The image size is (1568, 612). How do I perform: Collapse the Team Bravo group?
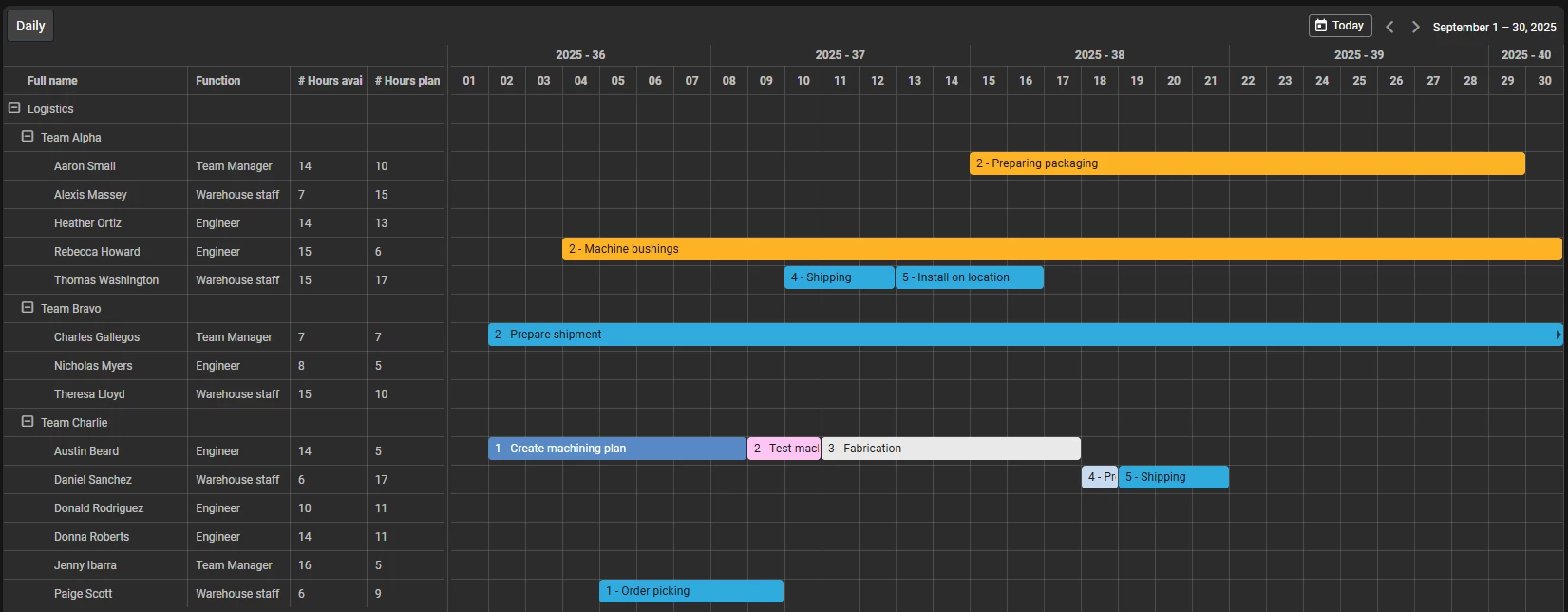28,308
